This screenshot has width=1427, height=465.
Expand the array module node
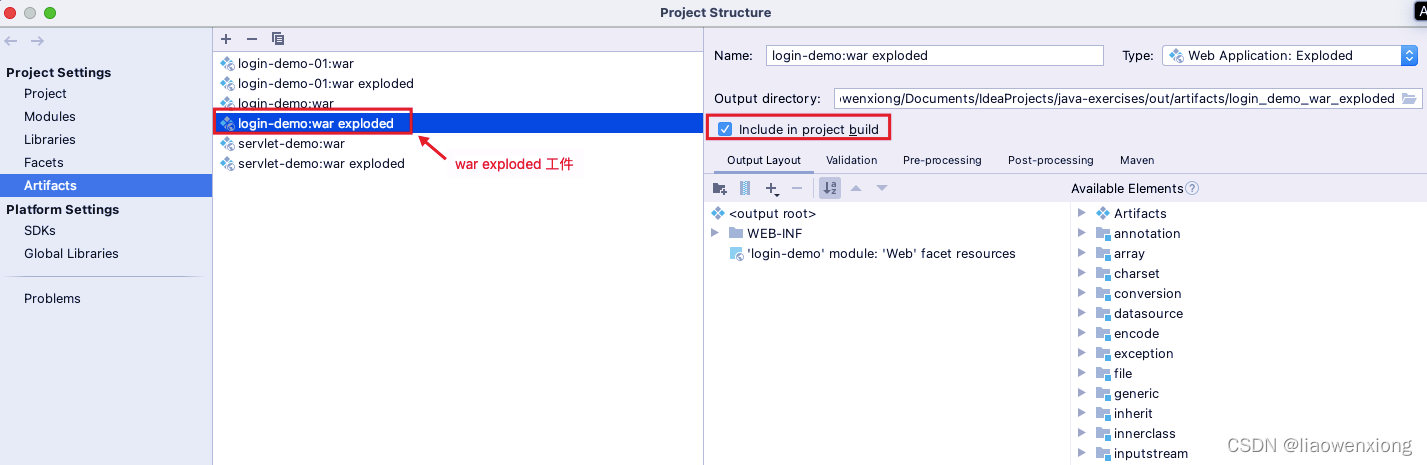tap(1082, 253)
